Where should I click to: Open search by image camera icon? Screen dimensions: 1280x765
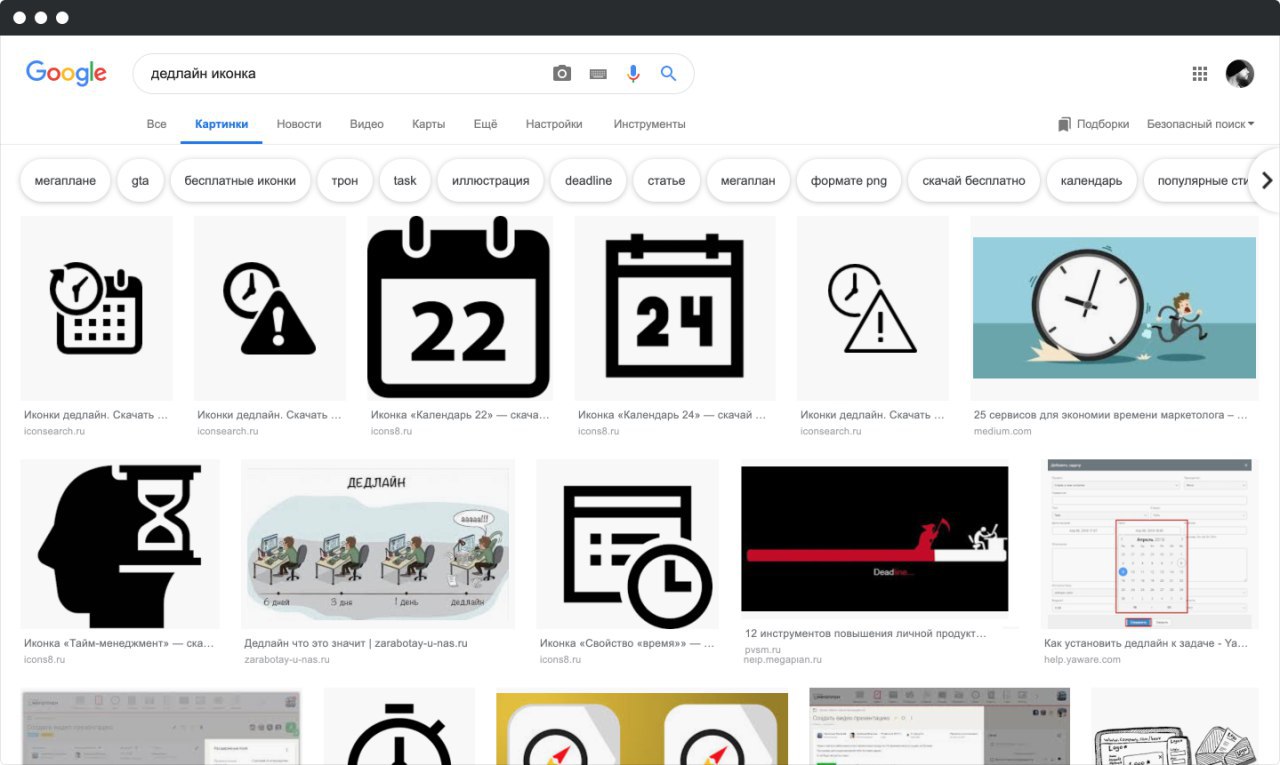tap(562, 73)
